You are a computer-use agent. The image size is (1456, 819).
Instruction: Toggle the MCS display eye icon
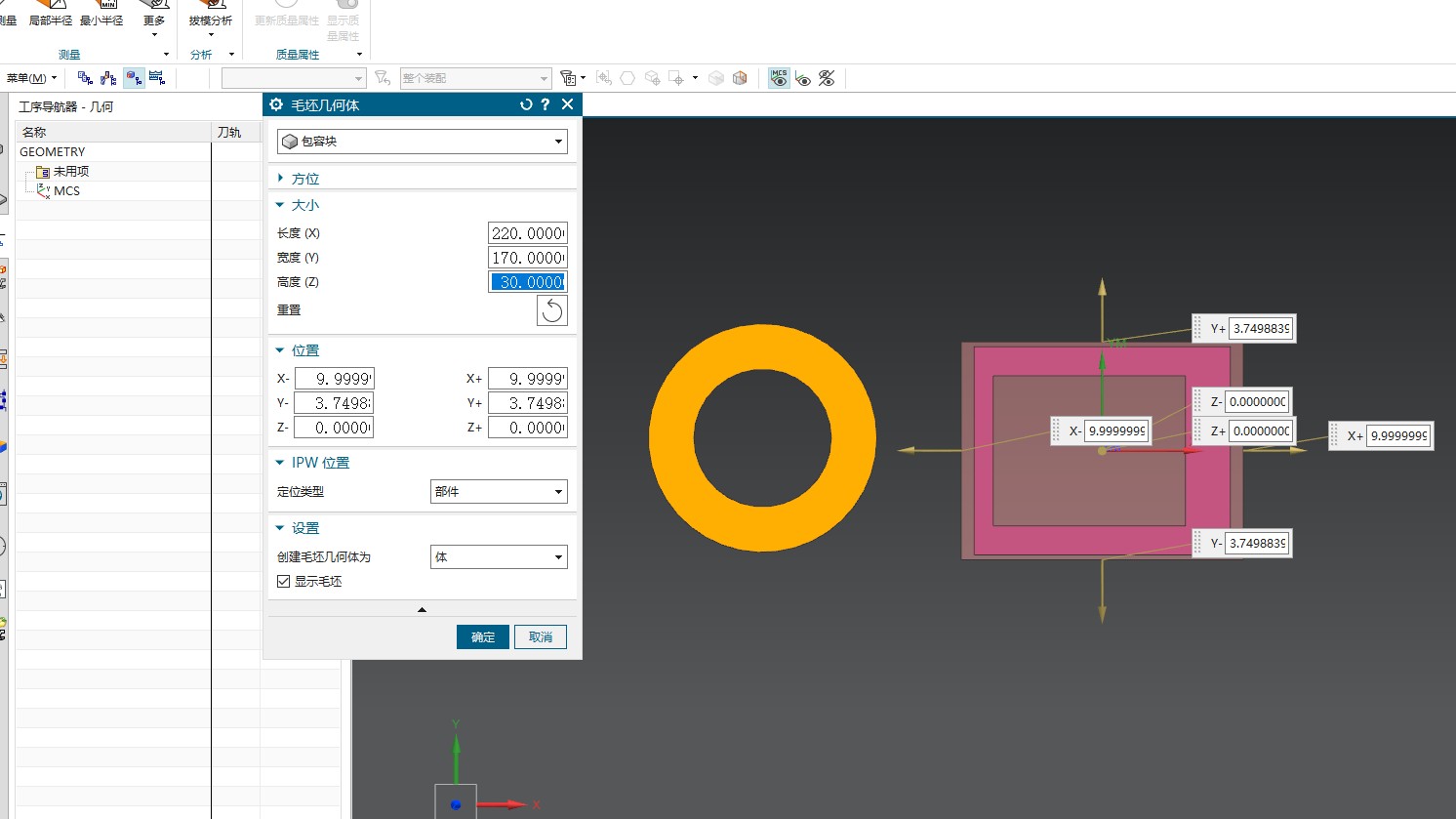click(x=779, y=78)
